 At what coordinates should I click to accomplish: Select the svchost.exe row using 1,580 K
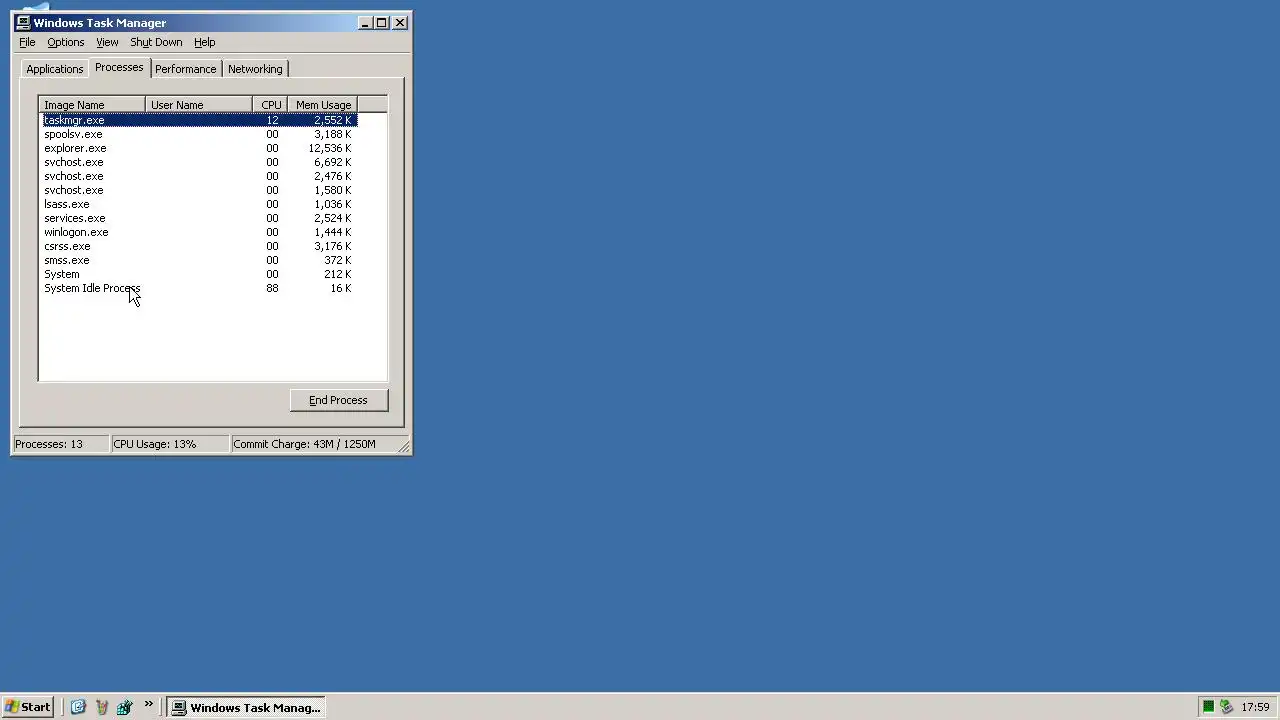coord(199,190)
